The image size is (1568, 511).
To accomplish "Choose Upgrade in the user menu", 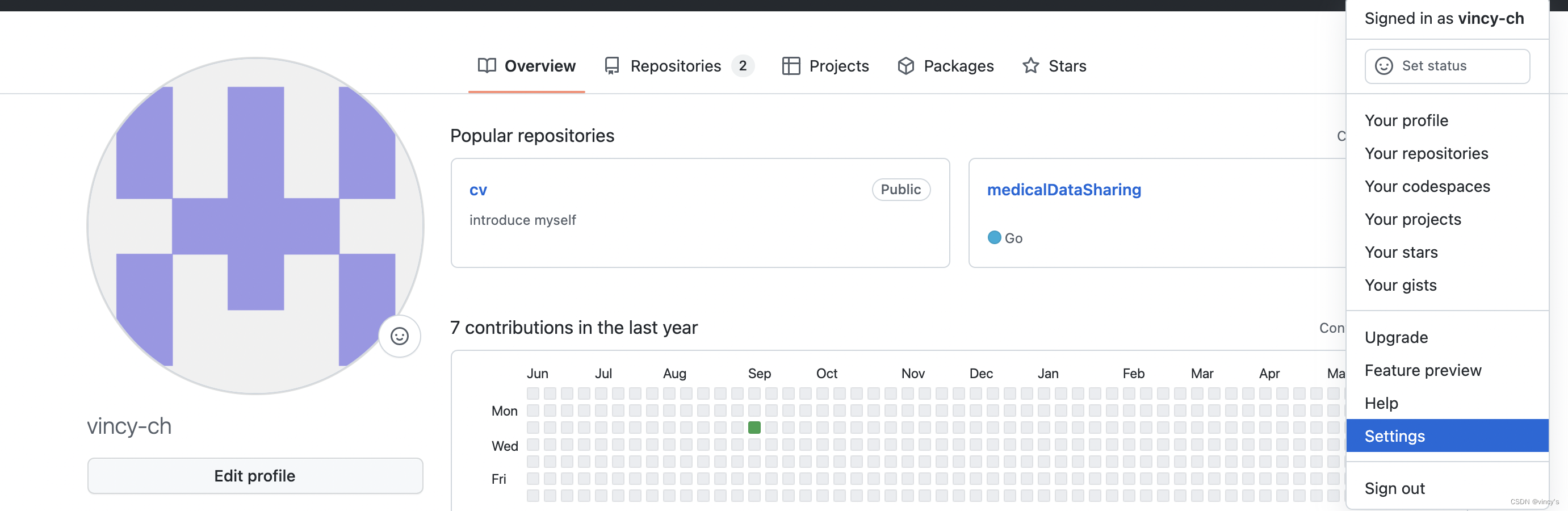I will (1447, 337).
